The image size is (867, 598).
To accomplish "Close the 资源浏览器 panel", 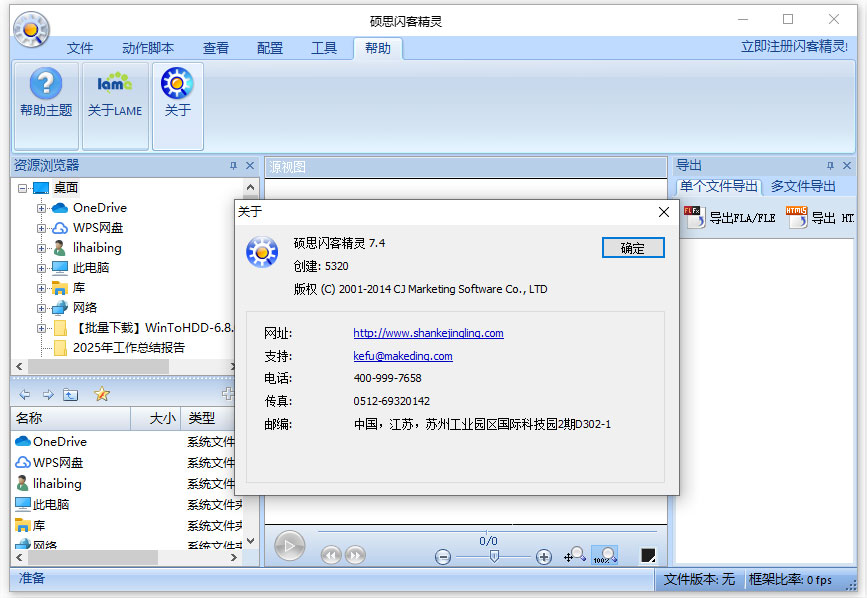I will 250,165.
